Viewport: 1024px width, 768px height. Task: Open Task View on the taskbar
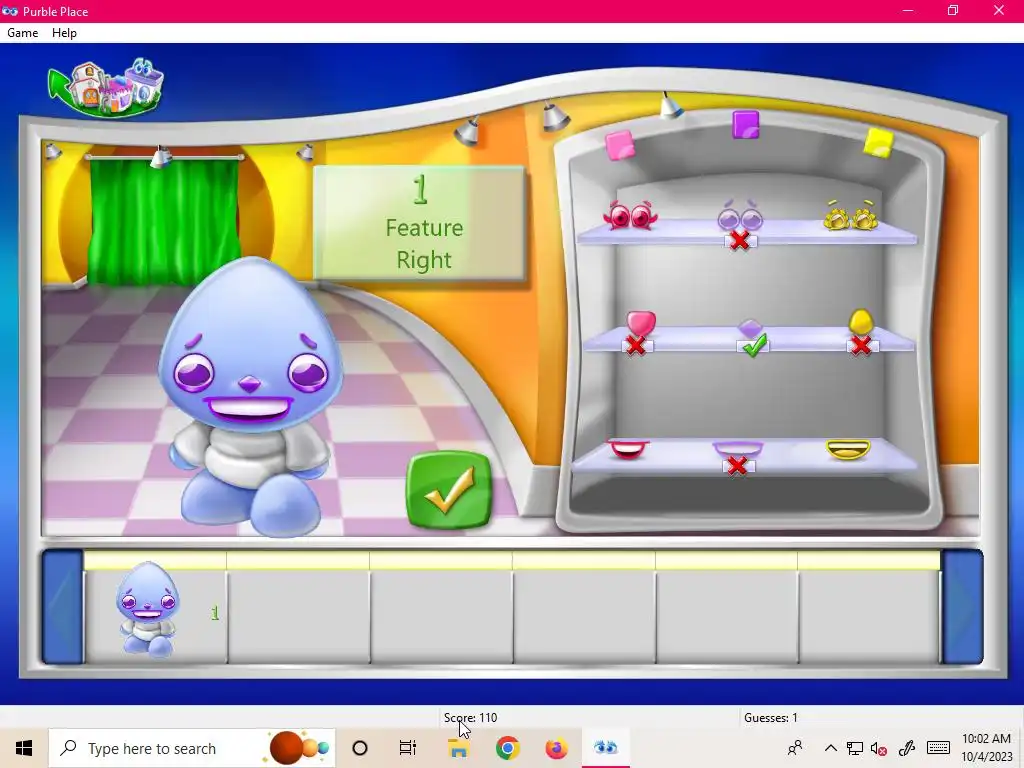408,748
